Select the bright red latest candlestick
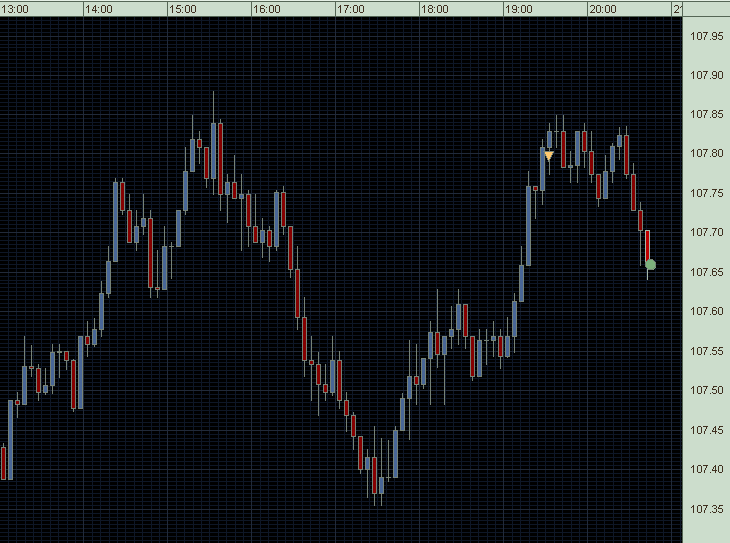The height and width of the screenshot is (543, 730). click(x=647, y=249)
